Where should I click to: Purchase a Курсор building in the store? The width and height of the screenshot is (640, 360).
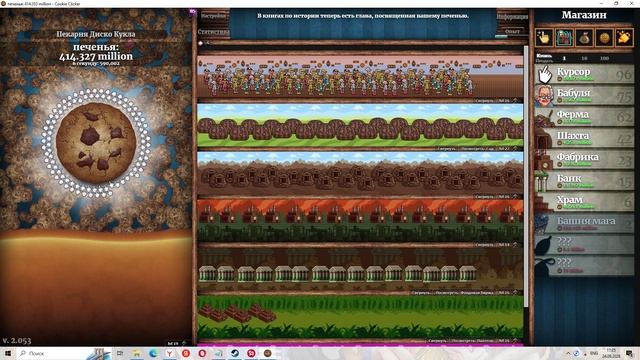point(584,74)
